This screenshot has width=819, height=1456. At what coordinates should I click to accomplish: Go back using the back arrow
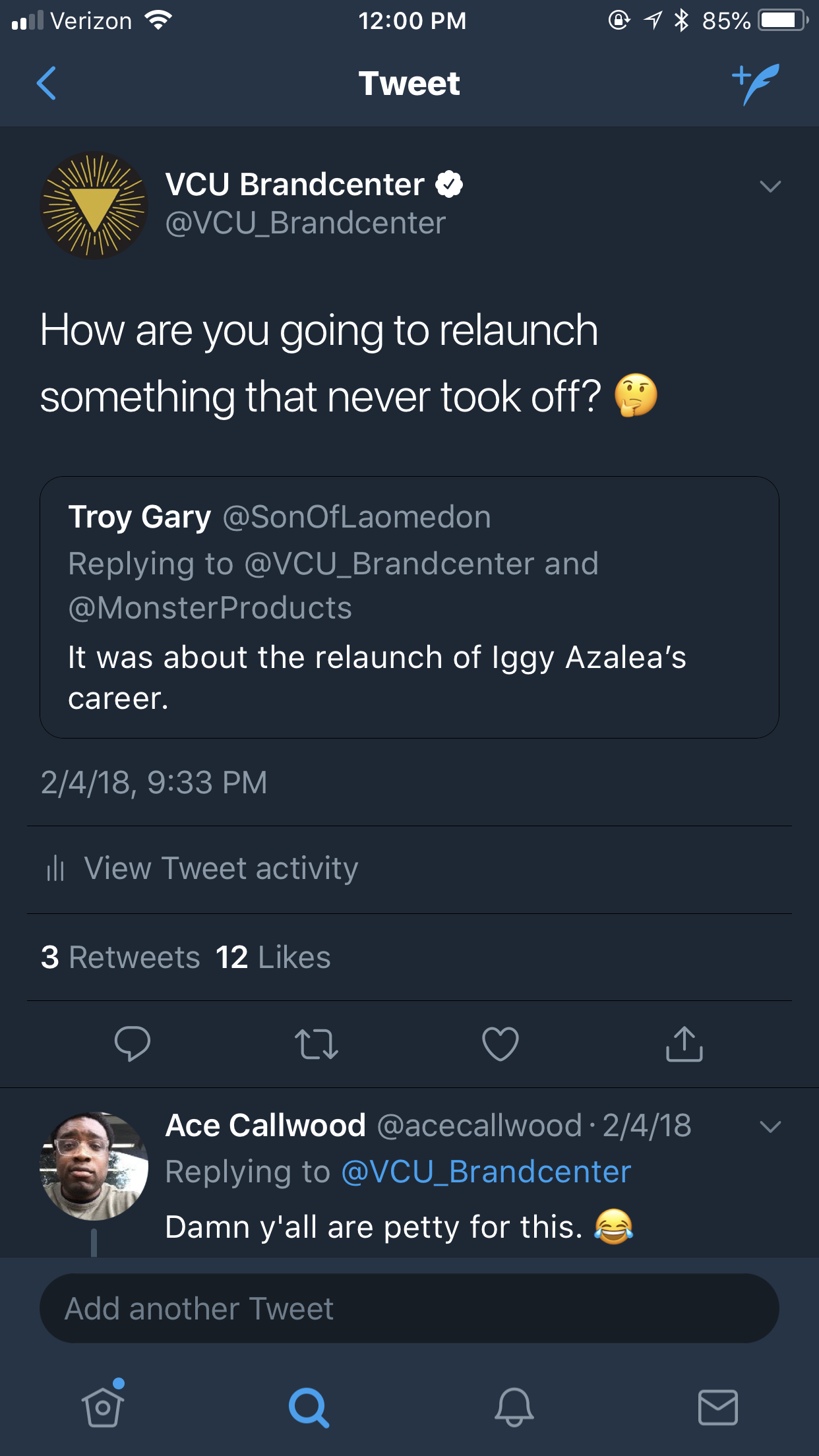(x=46, y=83)
